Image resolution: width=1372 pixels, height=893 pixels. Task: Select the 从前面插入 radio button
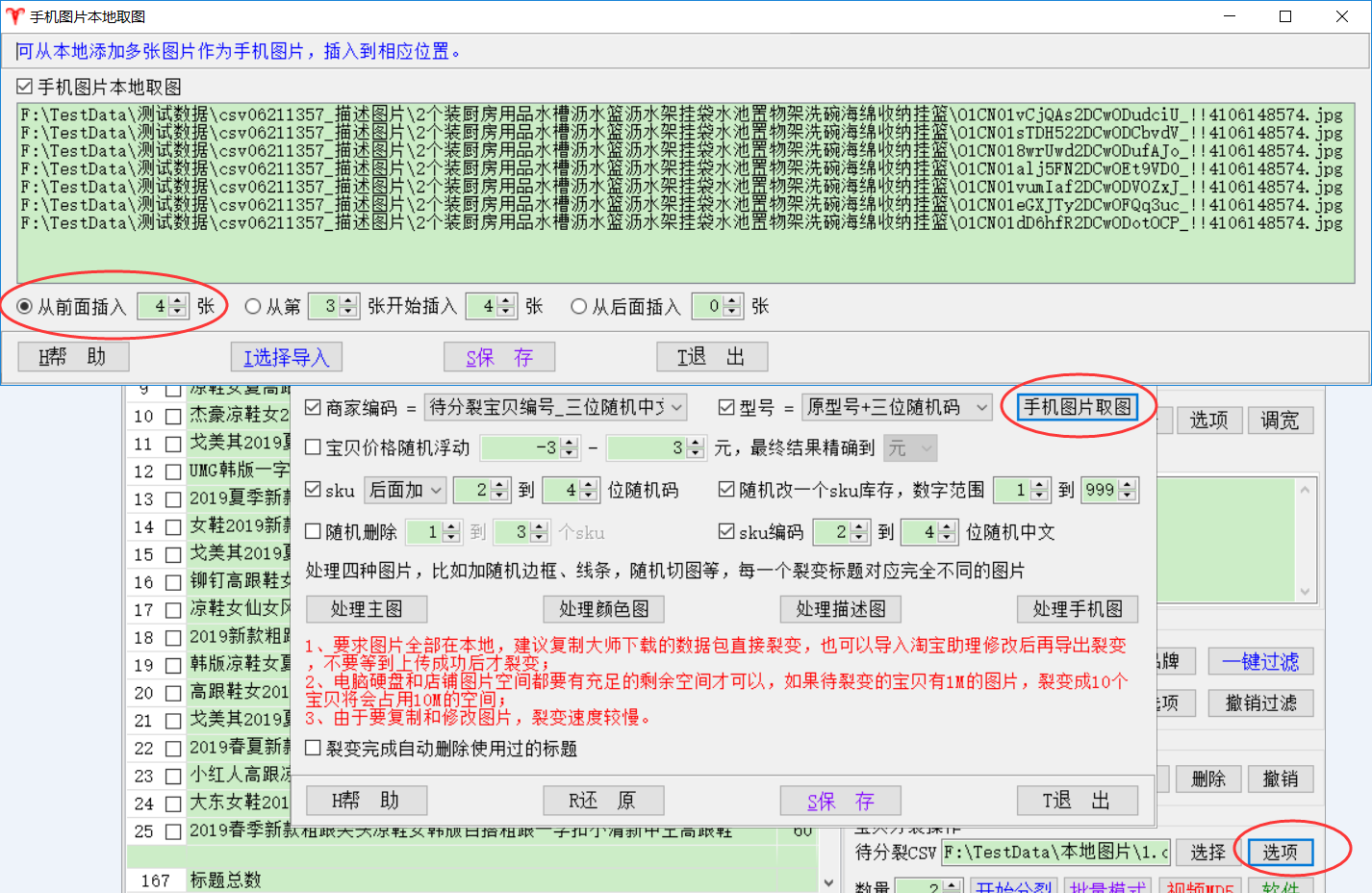25,307
